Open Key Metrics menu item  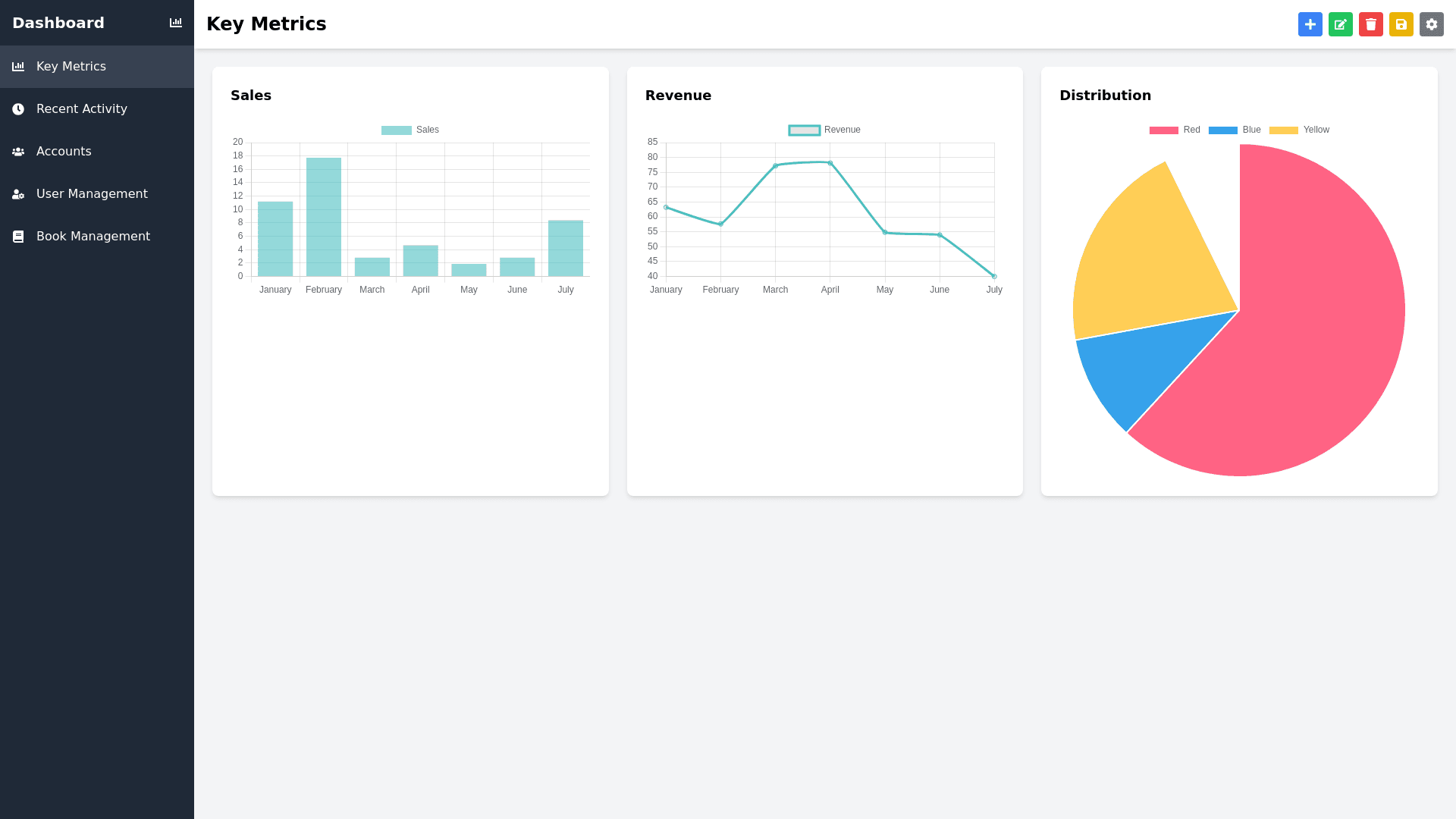tap(71, 67)
